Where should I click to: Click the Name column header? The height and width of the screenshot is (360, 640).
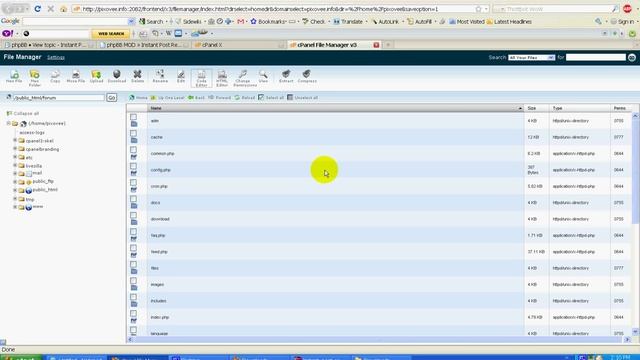336,108
